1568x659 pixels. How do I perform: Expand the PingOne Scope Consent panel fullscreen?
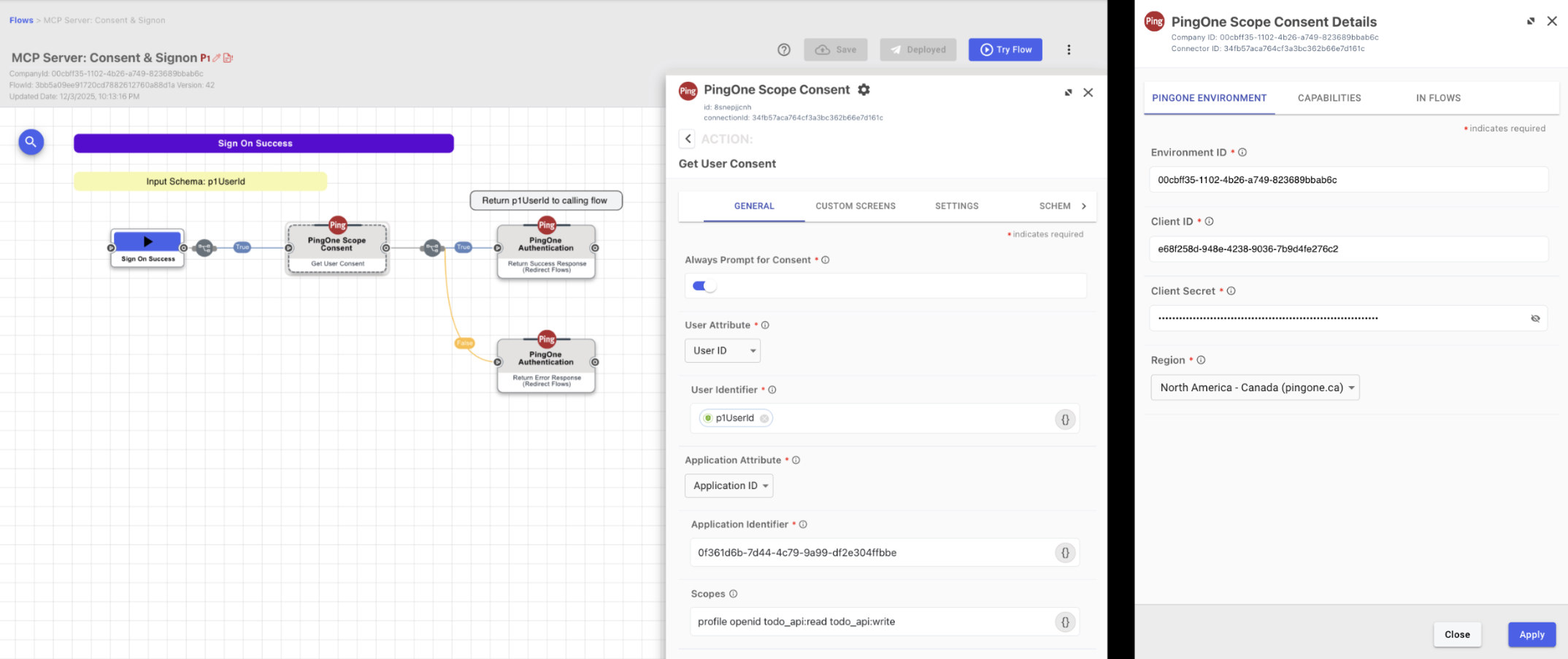point(1068,93)
